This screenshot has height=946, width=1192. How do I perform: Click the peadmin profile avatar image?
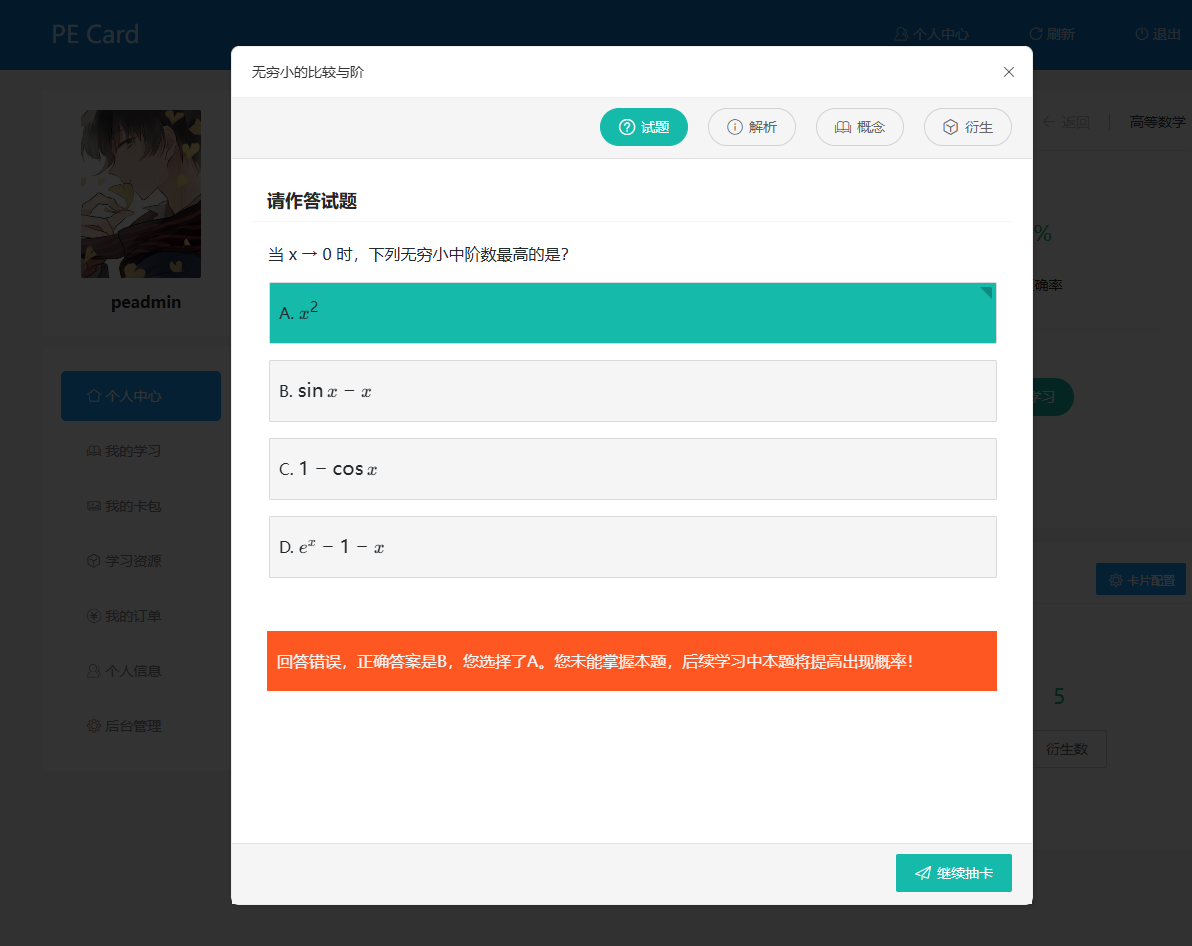(x=141, y=194)
